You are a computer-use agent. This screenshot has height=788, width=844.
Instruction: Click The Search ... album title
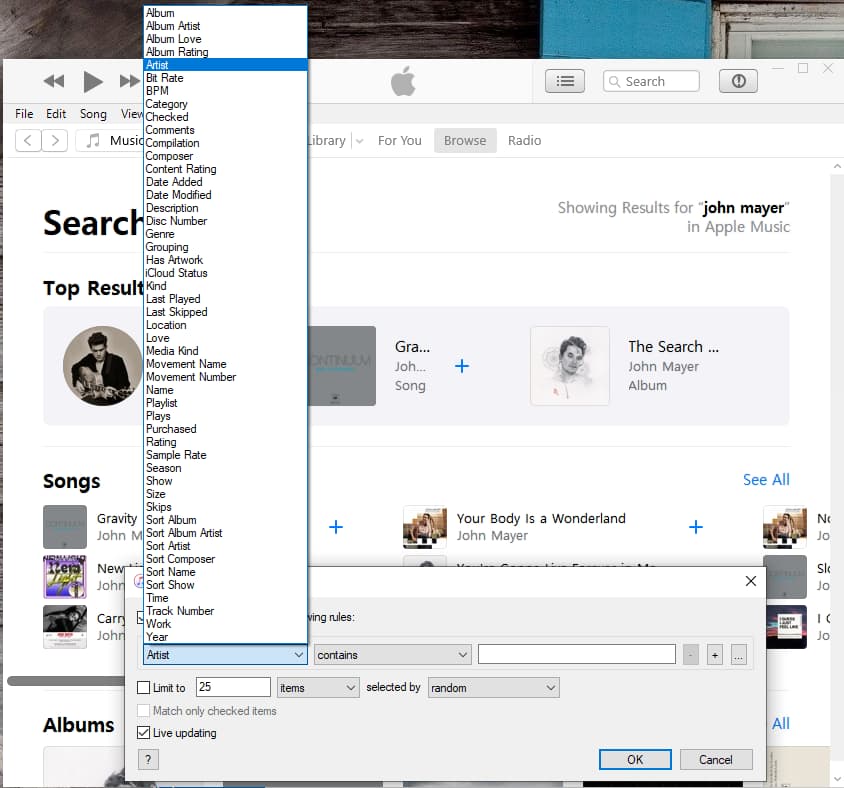[x=673, y=347]
